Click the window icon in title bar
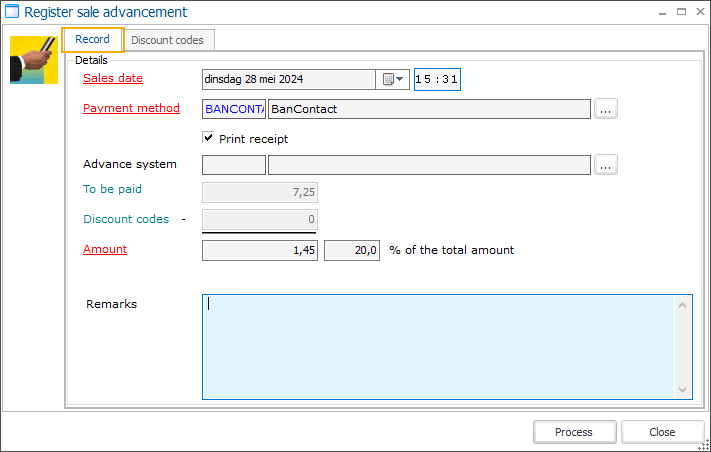The height and width of the screenshot is (452, 711). pyautogui.click(x=13, y=13)
